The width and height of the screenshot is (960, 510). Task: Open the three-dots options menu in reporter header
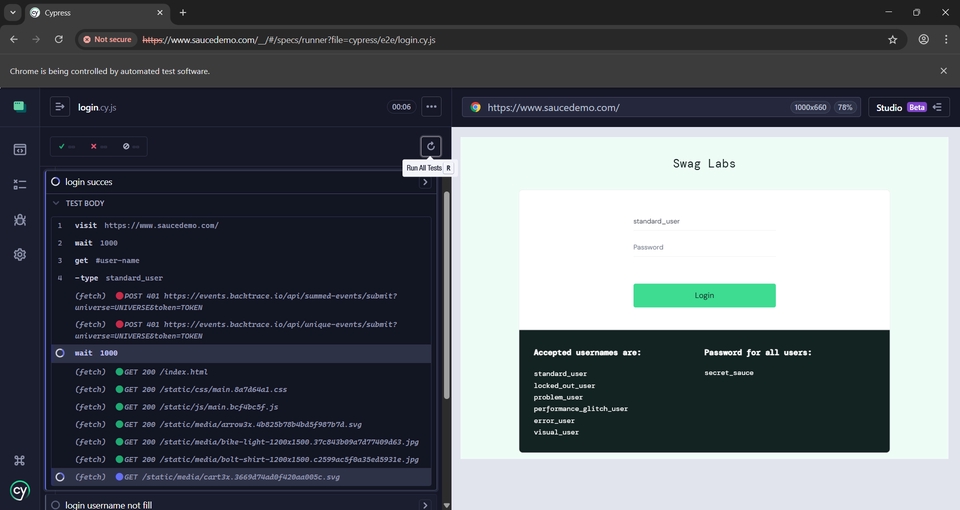pyautogui.click(x=431, y=107)
